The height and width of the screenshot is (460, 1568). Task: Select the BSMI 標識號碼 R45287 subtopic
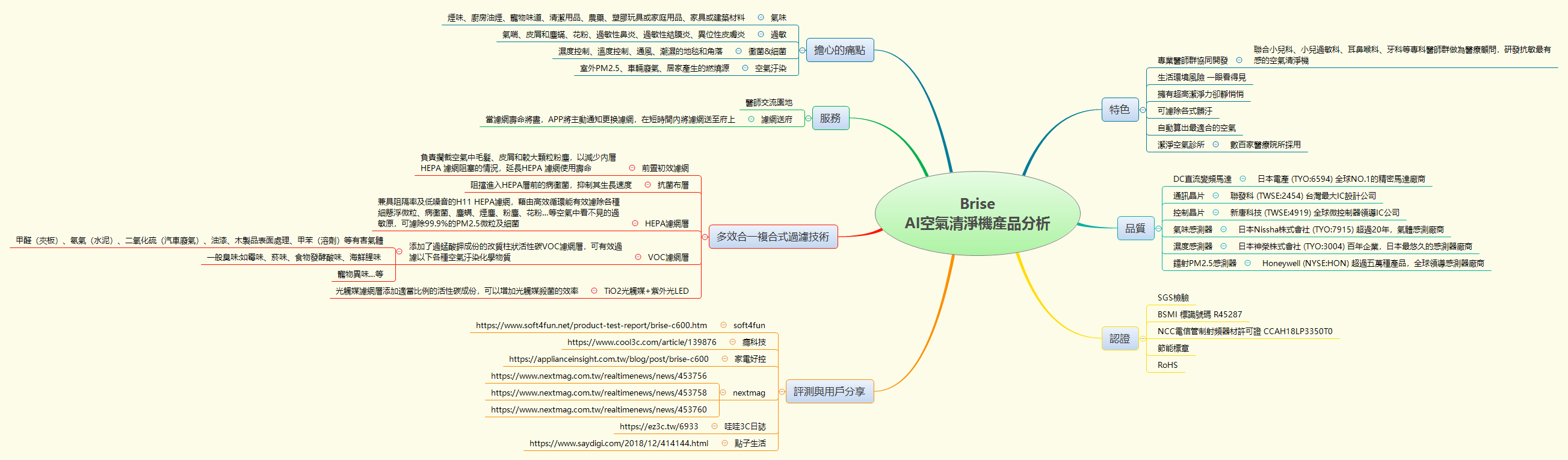(x=1199, y=314)
